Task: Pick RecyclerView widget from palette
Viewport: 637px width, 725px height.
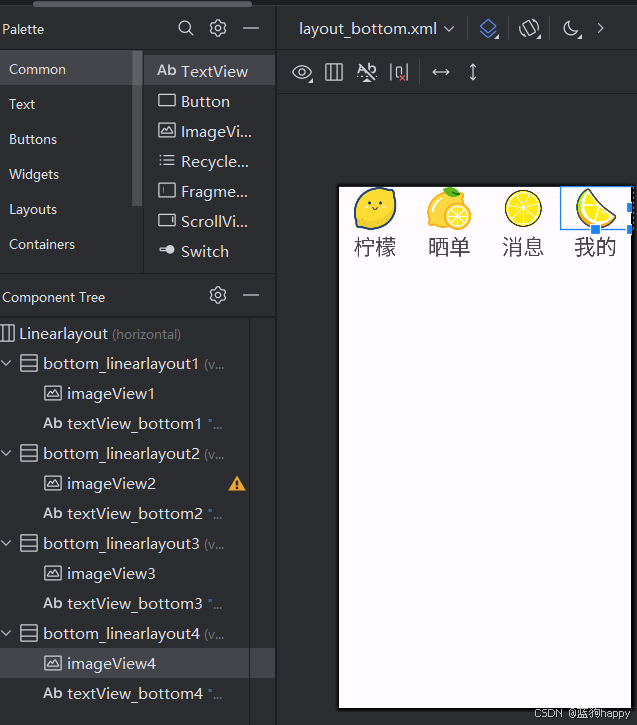Action: click(209, 161)
